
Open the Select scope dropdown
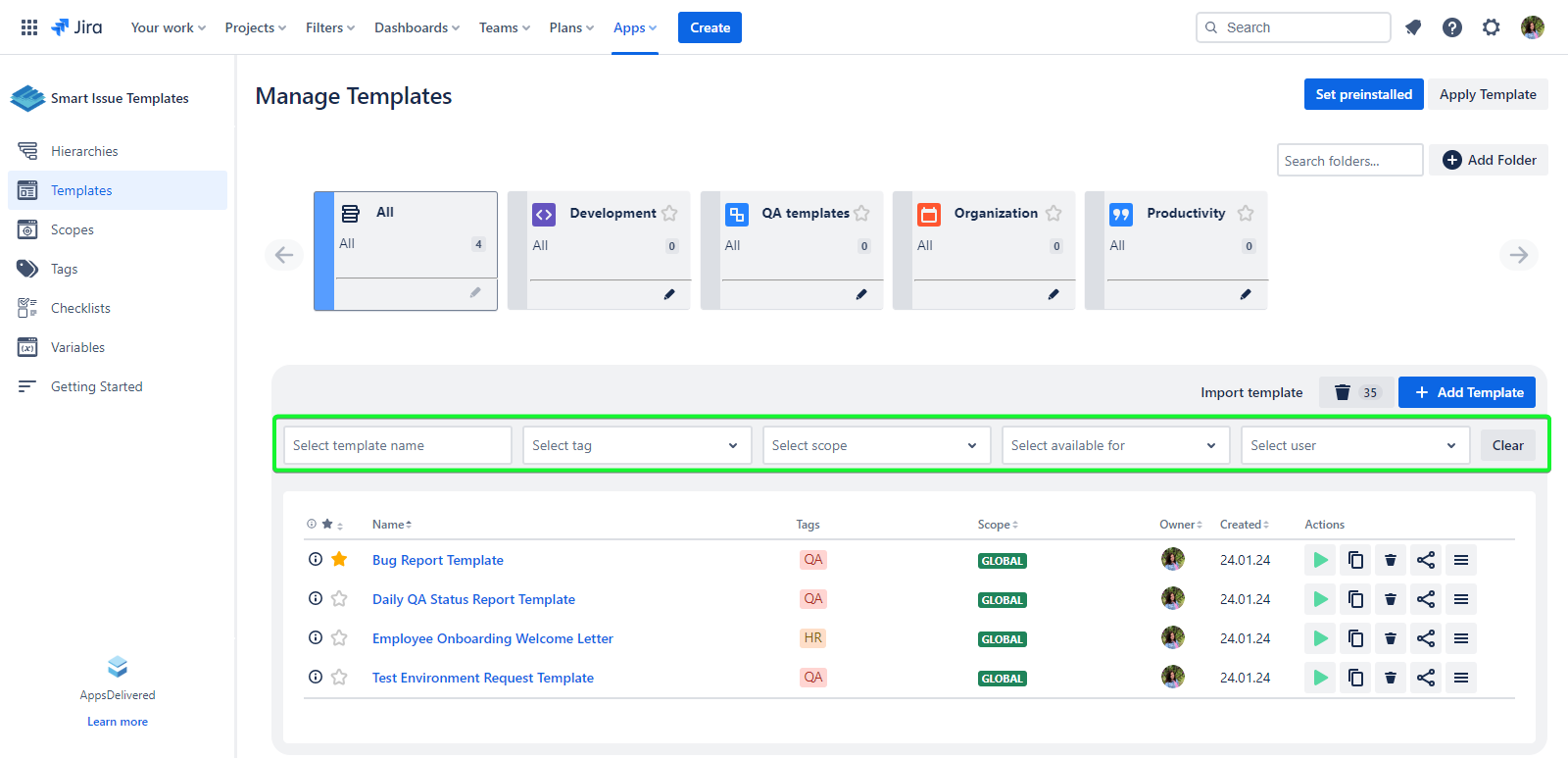(876, 445)
